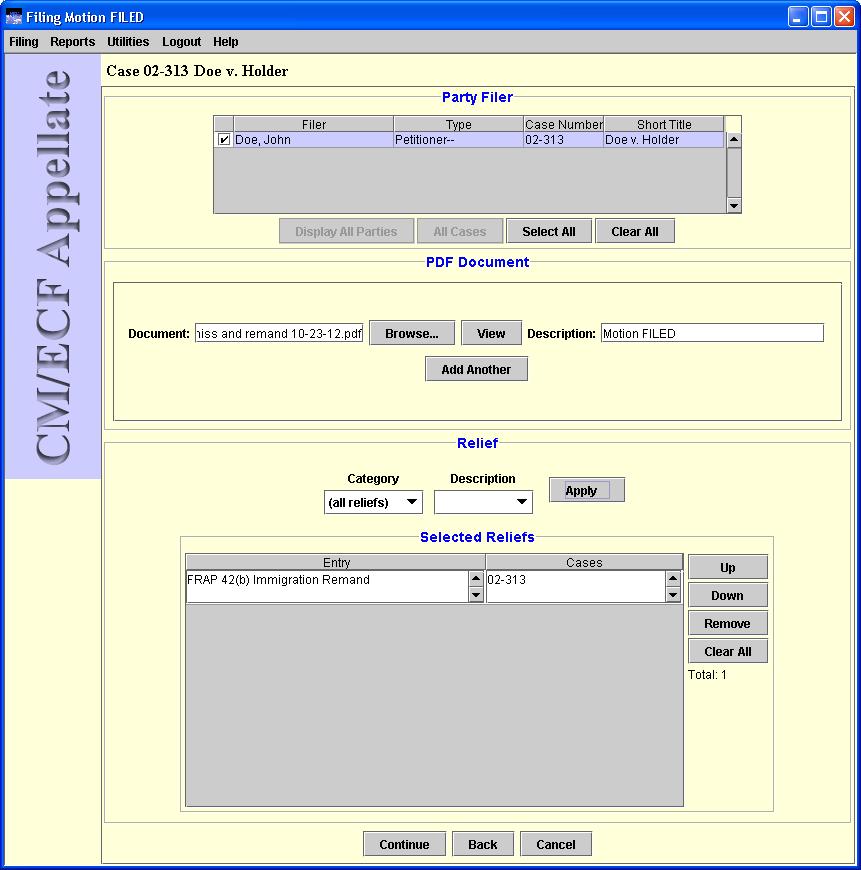This screenshot has height=870, width=861.
Task: Click the Entry column header
Action: click(x=336, y=562)
